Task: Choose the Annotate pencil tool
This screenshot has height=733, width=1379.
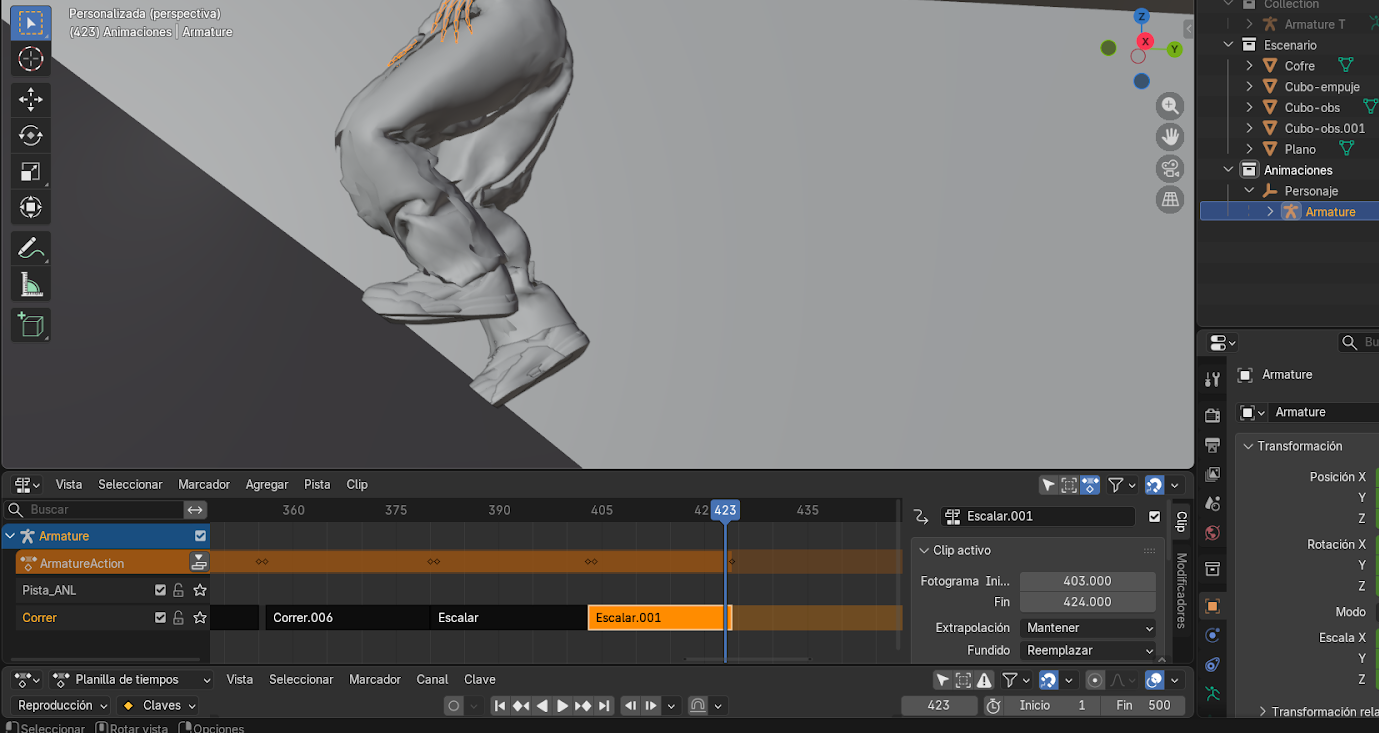Action: pyautogui.click(x=30, y=248)
